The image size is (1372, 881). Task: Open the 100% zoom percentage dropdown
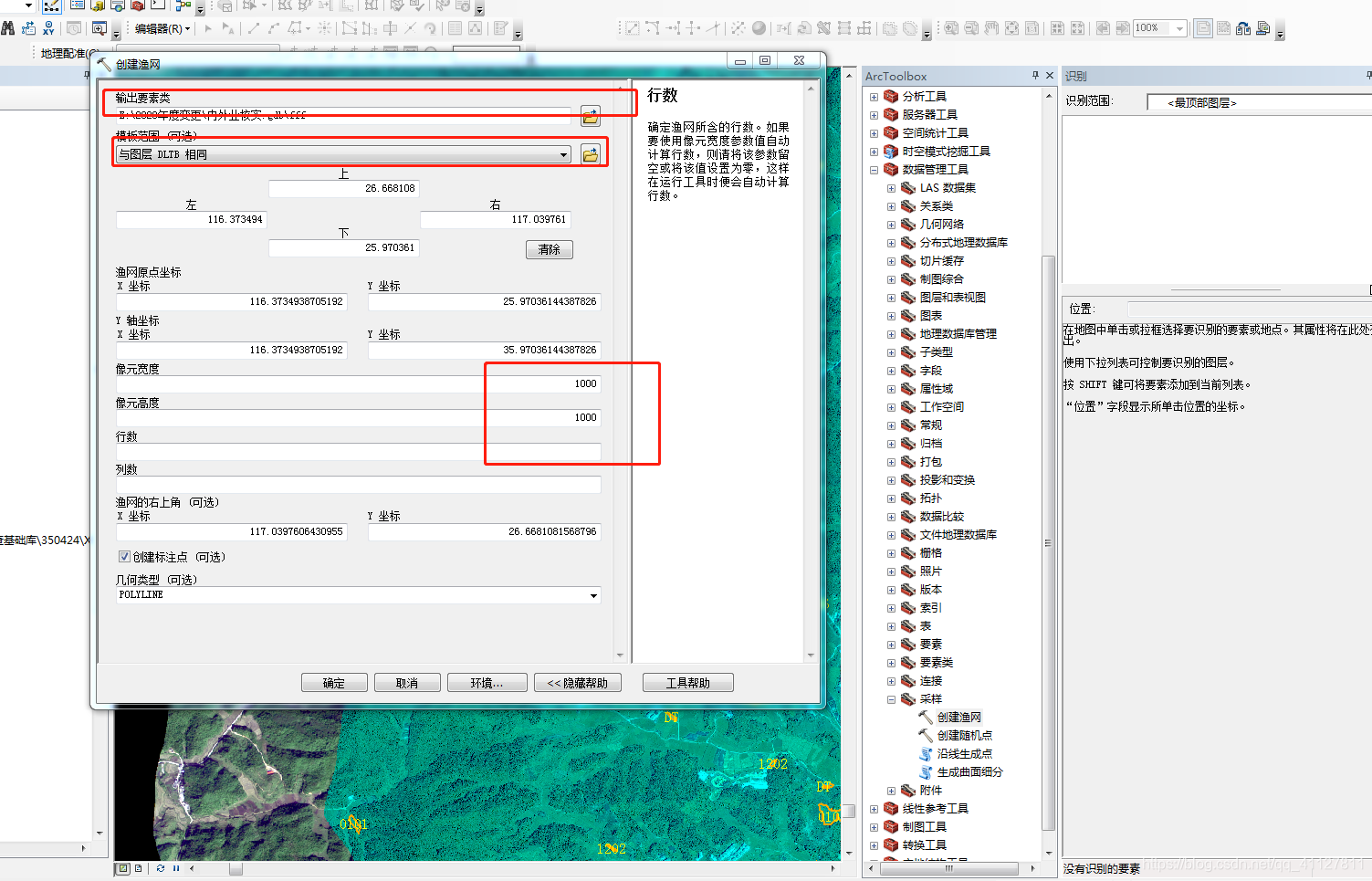point(1178,28)
